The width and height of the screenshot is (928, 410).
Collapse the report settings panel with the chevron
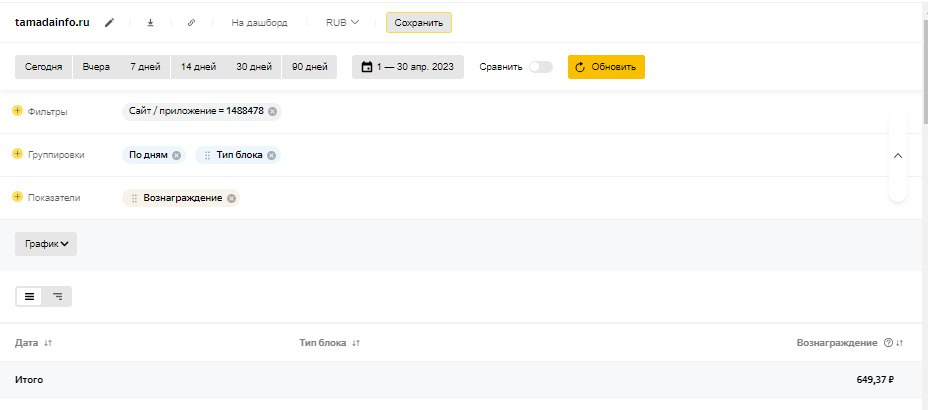tap(898, 156)
